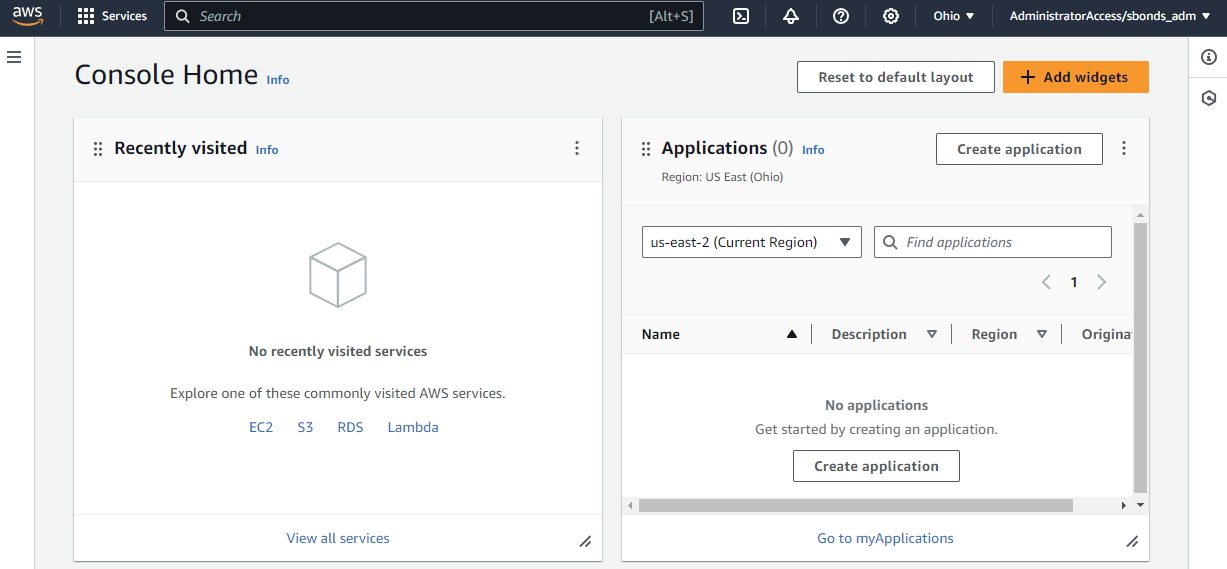The height and width of the screenshot is (569, 1227).
Task: Open the S3 service link
Action: point(305,427)
